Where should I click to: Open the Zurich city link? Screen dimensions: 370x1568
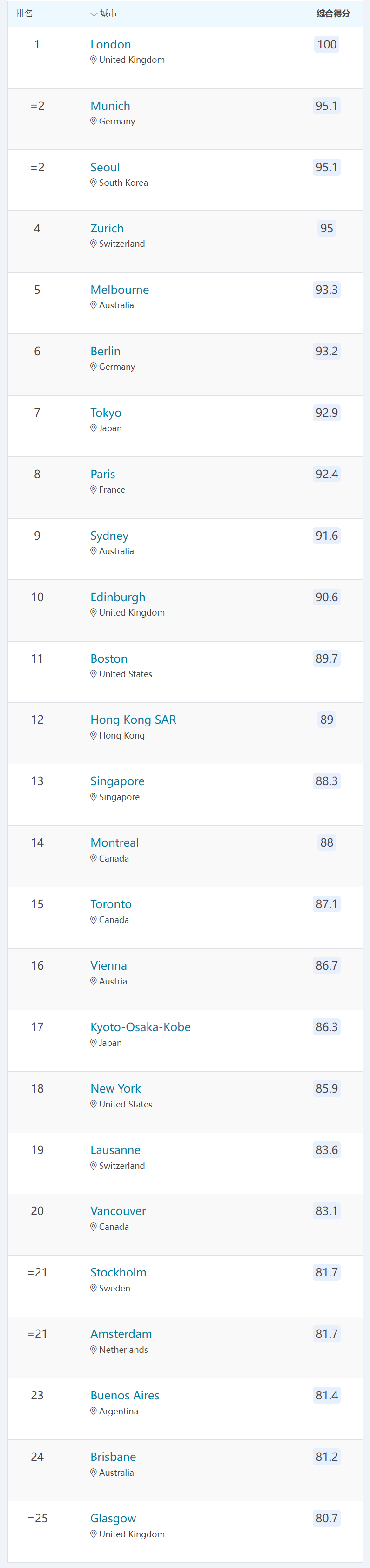107,228
